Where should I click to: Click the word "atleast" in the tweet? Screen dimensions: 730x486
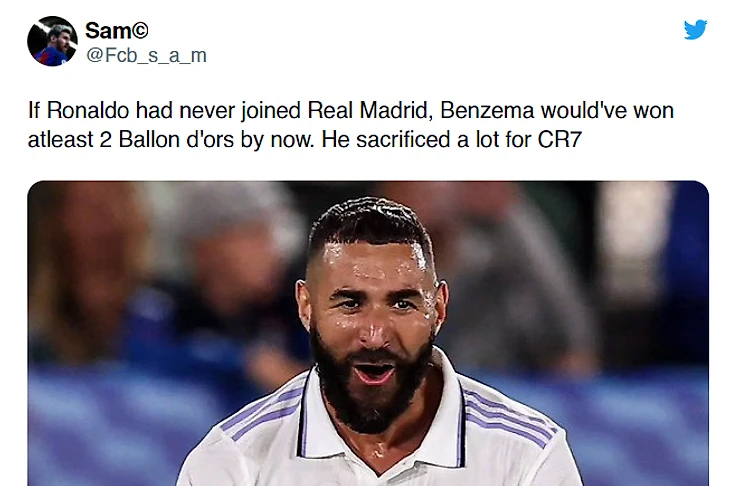(x=61, y=138)
